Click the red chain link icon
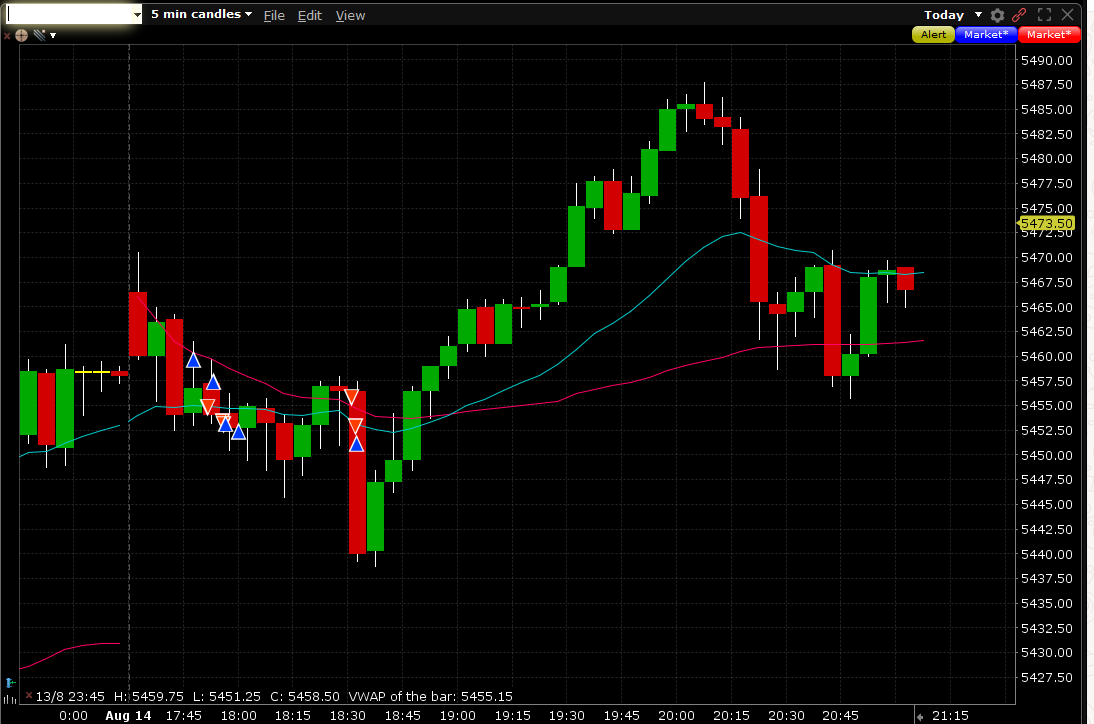 (1019, 15)
